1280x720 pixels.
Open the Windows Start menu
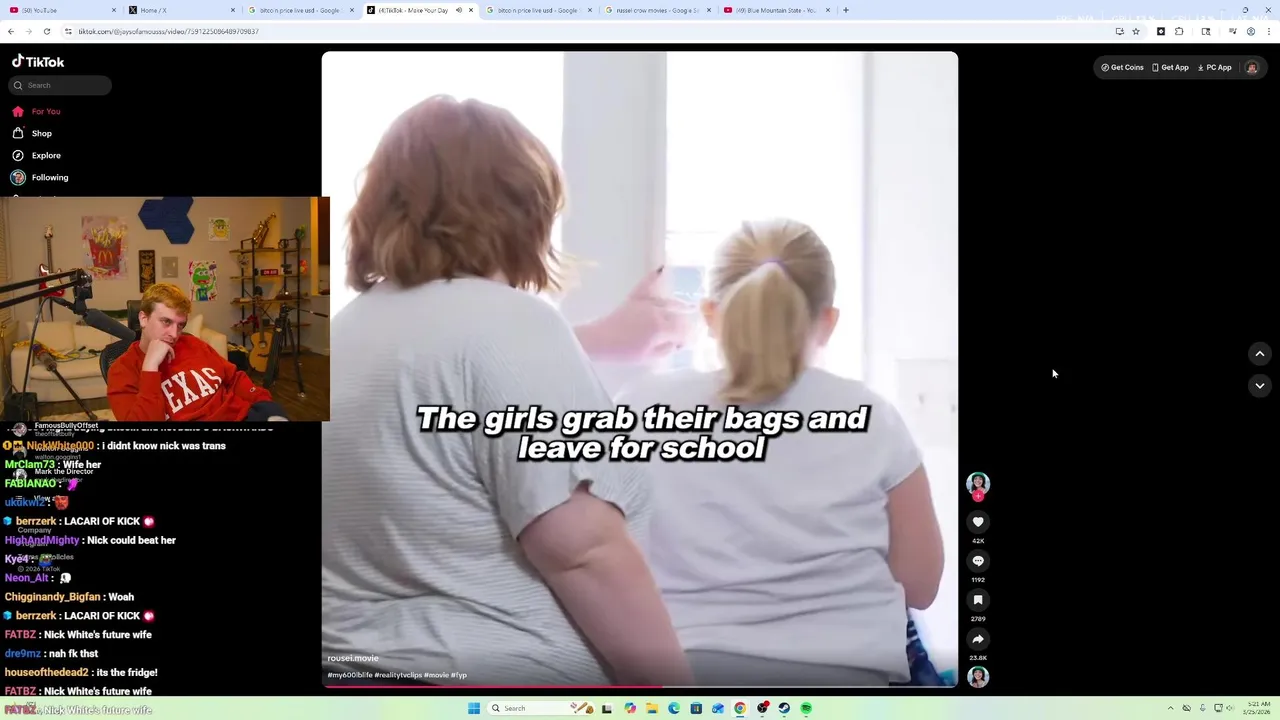tap(474, 708)
